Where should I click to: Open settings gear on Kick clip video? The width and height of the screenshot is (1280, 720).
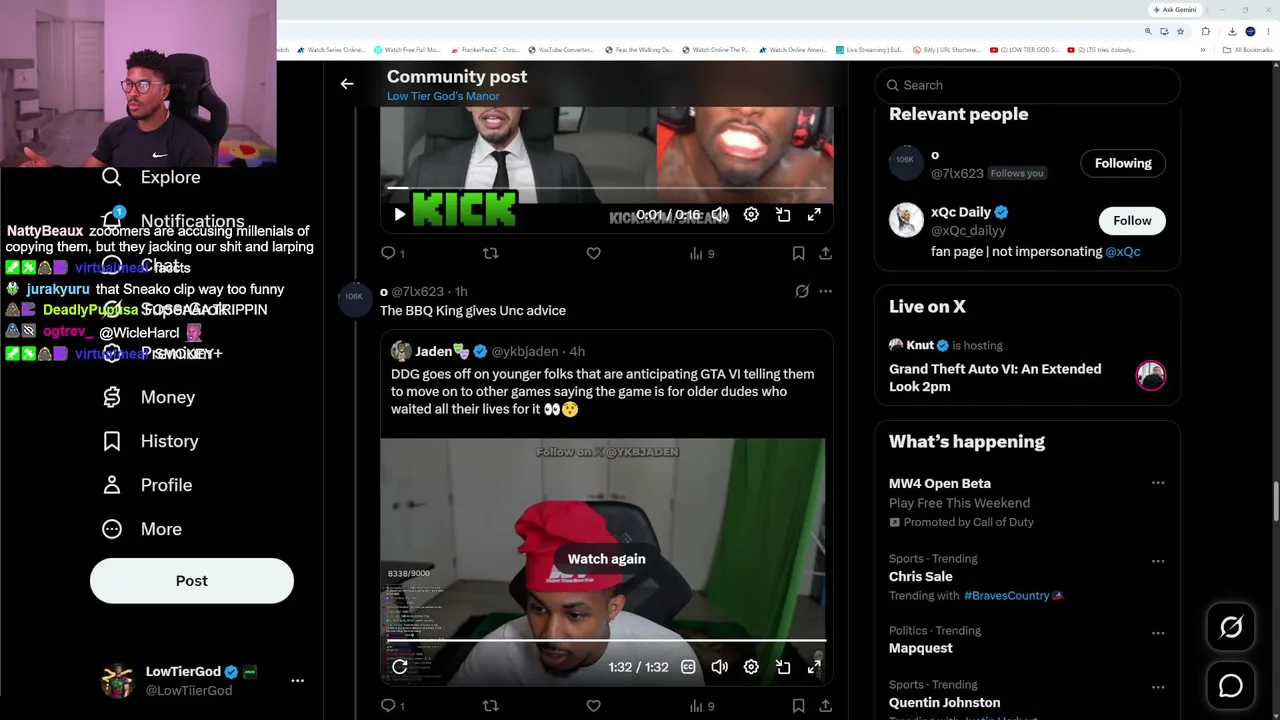tap(751, 214)
